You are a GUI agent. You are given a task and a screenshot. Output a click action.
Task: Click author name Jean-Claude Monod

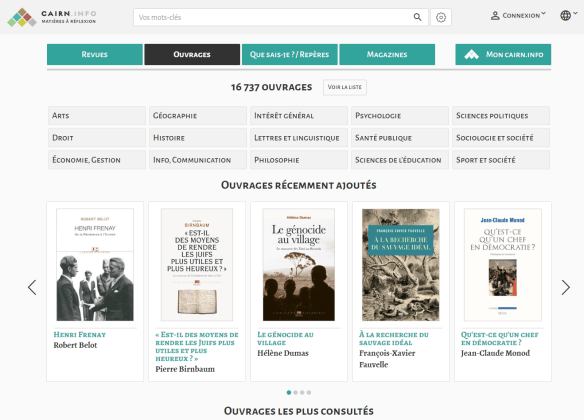495,353
